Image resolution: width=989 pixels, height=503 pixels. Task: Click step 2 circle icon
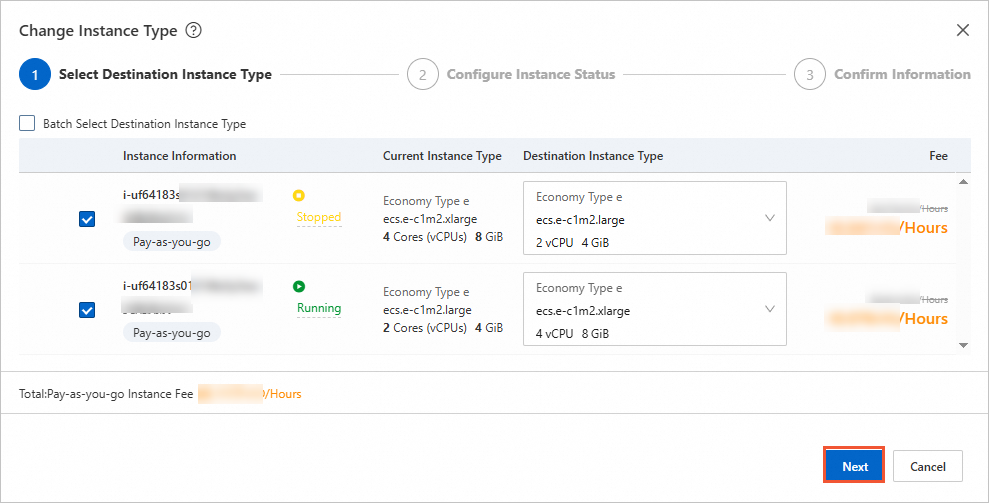422,75
